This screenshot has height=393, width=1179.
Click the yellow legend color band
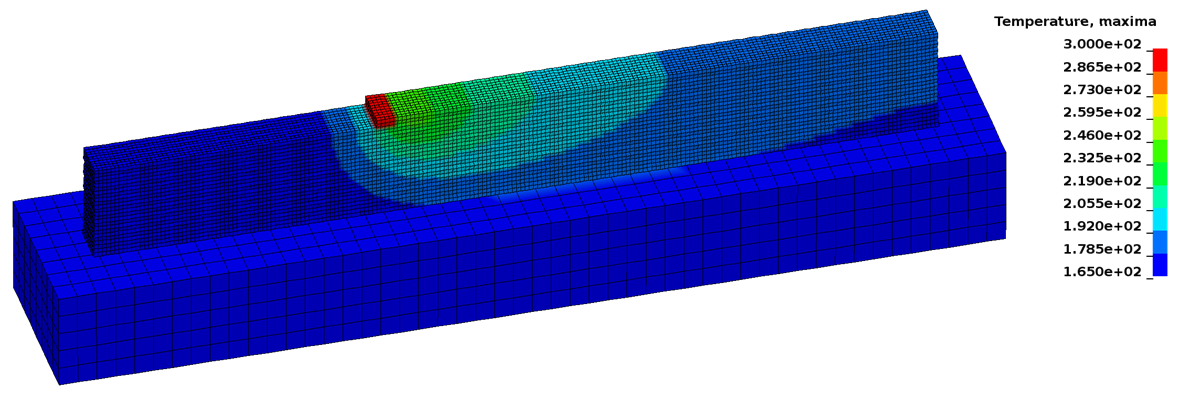1159,106
